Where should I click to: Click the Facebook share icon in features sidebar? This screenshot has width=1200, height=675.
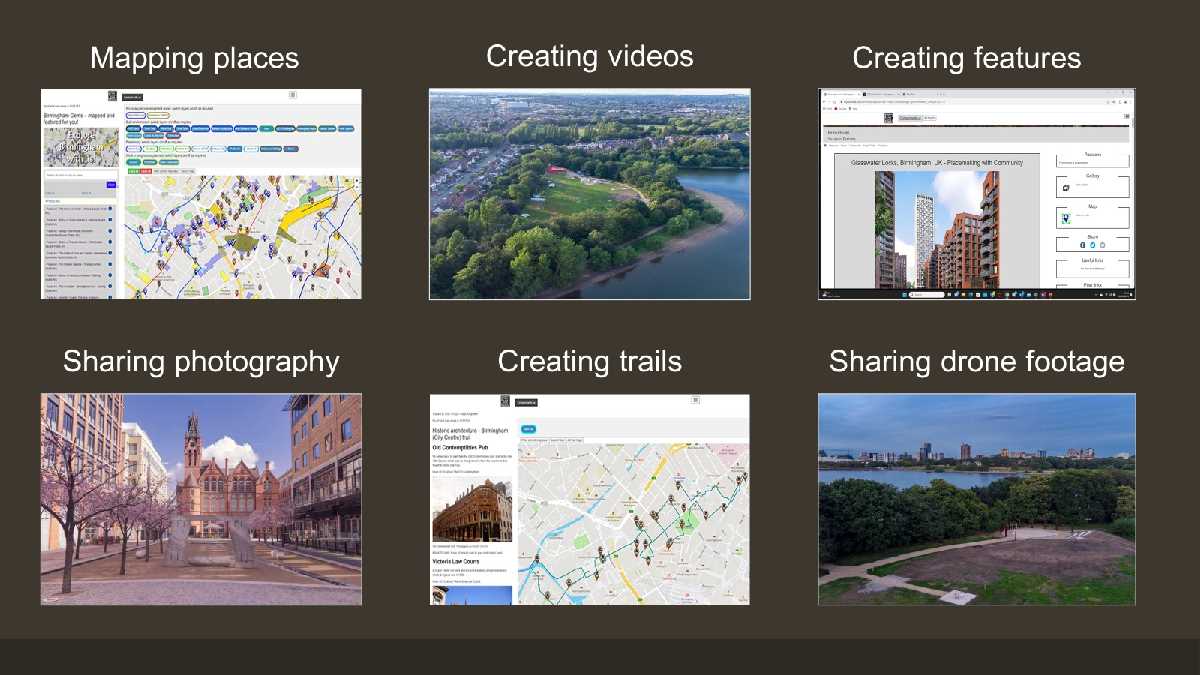1083,245
